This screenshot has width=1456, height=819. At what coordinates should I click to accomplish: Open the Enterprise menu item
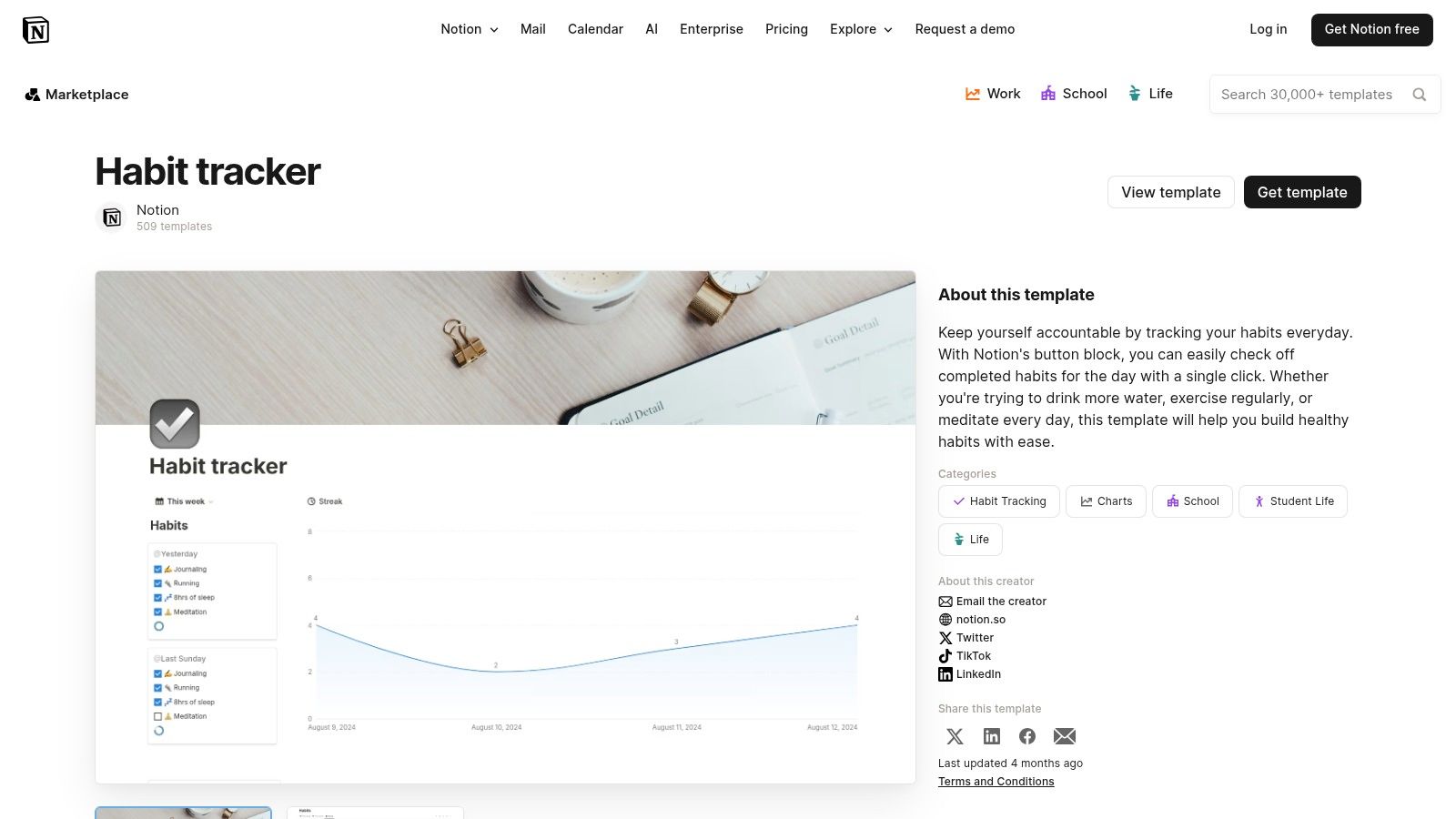(711, 29)
